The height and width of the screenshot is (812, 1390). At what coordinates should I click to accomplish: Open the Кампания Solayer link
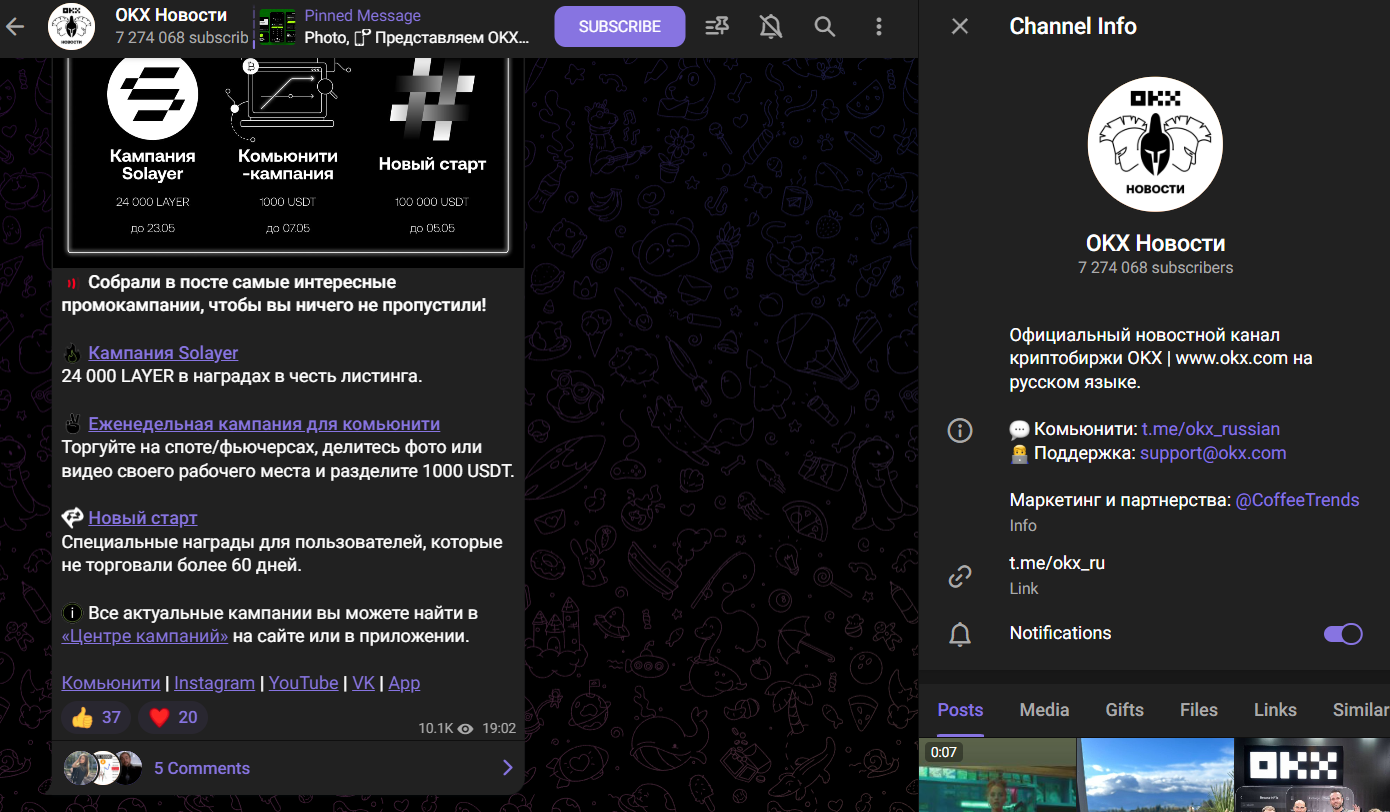tap(163, 353)
